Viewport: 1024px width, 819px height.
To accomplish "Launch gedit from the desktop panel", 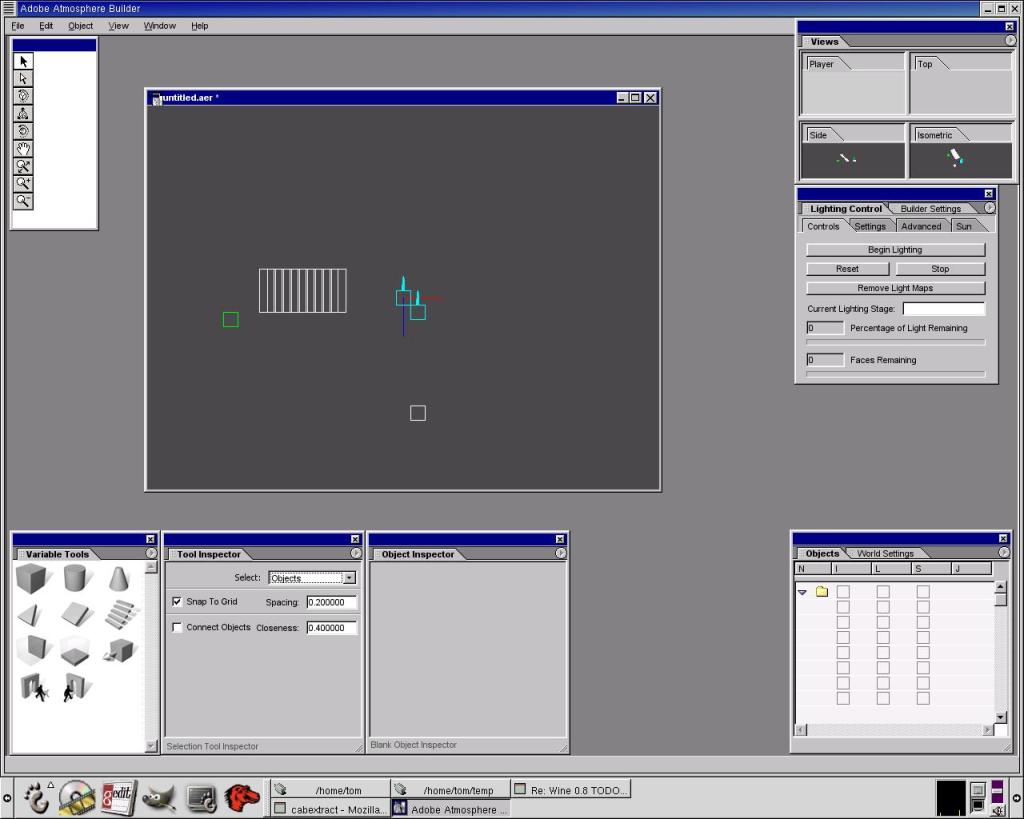I will [119, 797].
